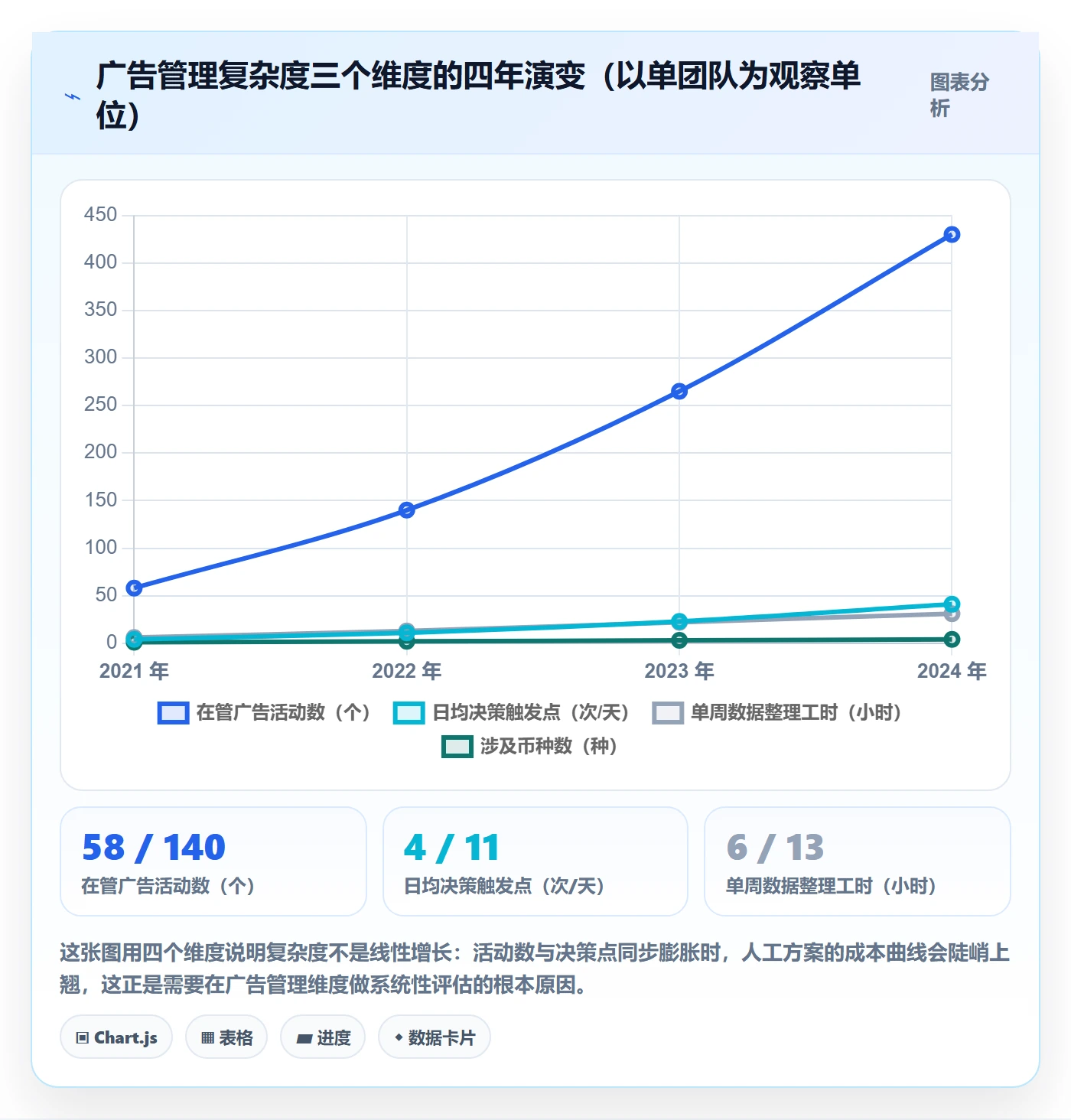Viewport: 1071px width, 1120px height.
Task: Toggle the 日均决策触发点 legend swatch
Action: coord(409,713)
